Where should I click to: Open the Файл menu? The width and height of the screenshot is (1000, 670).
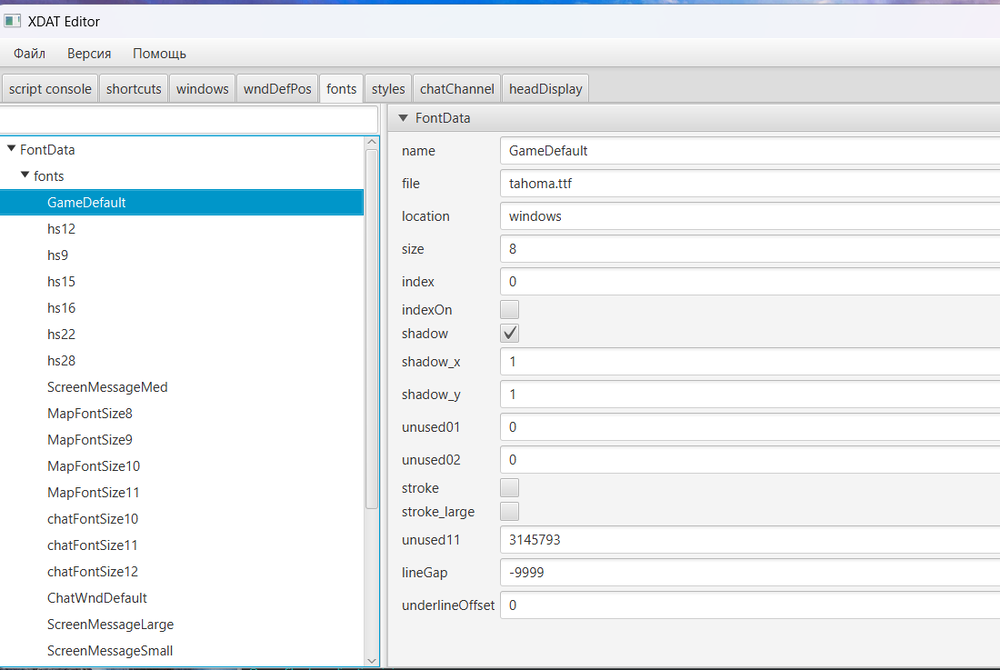coord(29,53)
